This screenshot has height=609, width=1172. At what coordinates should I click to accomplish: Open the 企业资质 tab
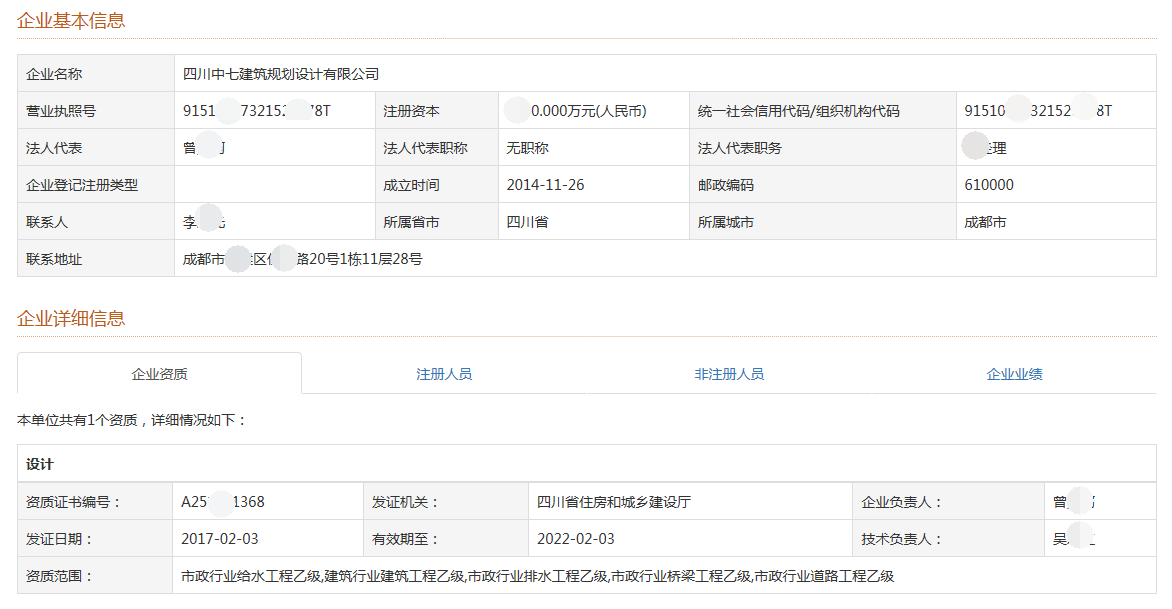(160, 374)
